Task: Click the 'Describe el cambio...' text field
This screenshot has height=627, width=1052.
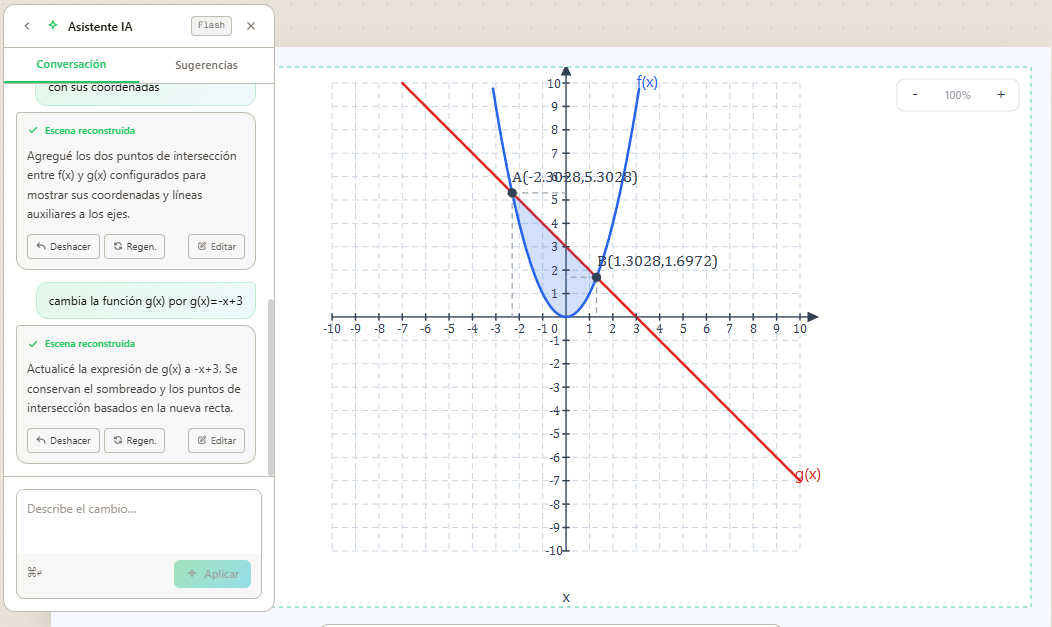Action: point(139,522)
